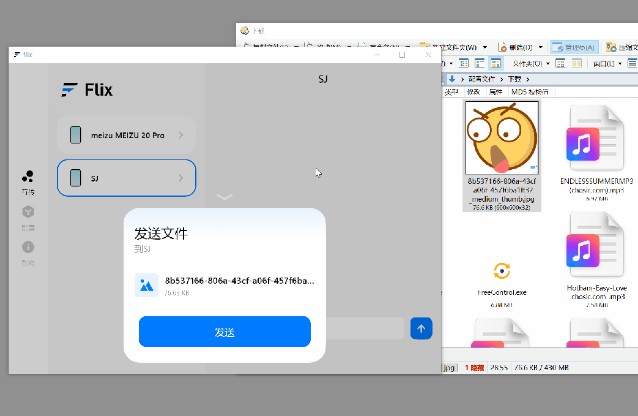638x416 pixels.
Task: Open the 文件夹(O) dropdown in file manager toolbar
Action: [531, 63]
